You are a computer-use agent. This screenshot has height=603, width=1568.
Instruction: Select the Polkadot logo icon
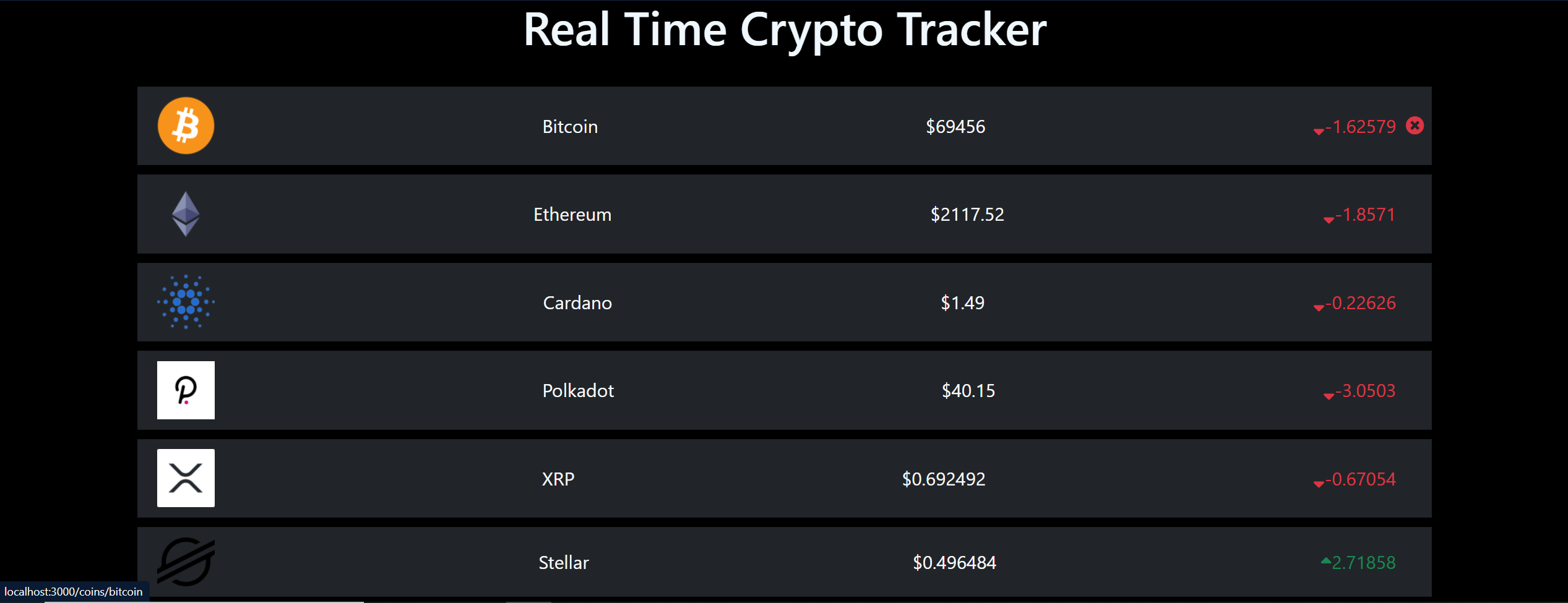coord(186,390)
